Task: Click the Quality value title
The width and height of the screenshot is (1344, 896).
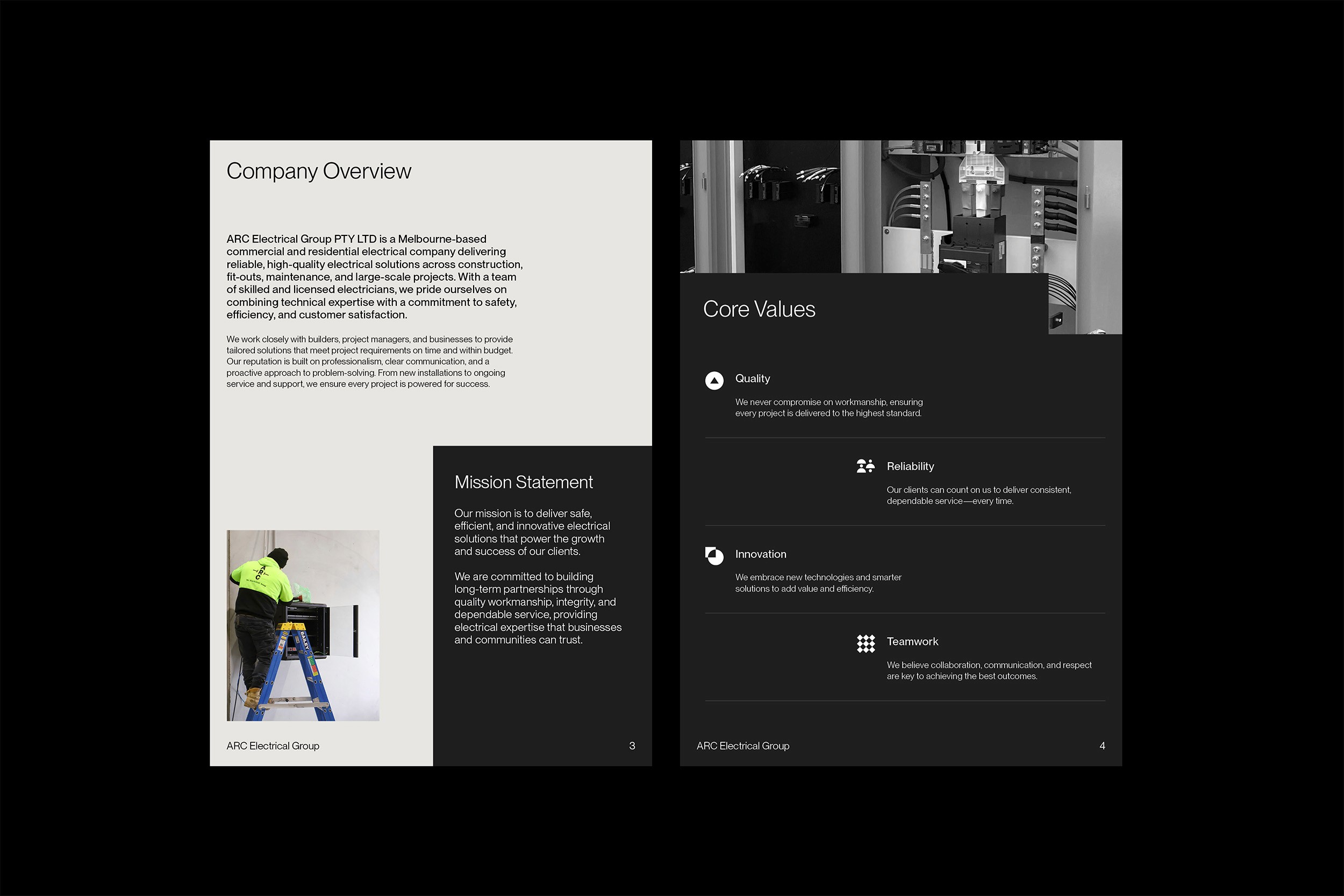Action: tap(753, 379)
